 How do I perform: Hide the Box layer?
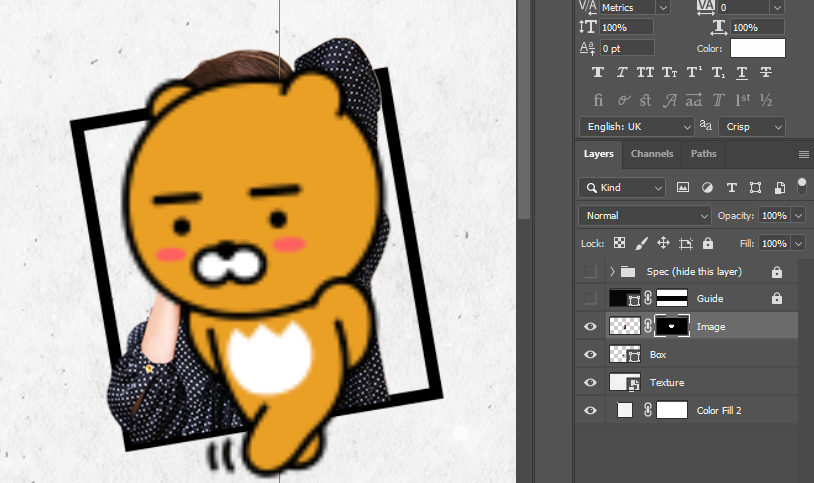[x=590, y=355]
